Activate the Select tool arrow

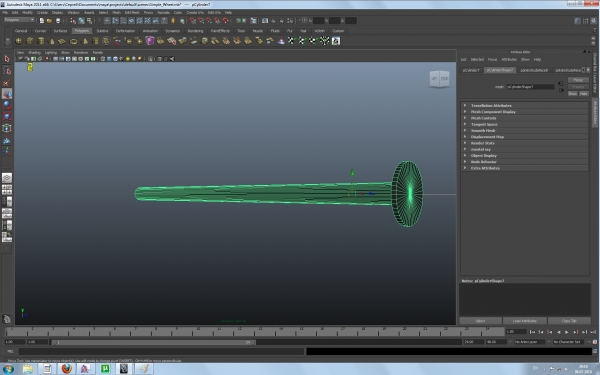[x=7, y=59]
